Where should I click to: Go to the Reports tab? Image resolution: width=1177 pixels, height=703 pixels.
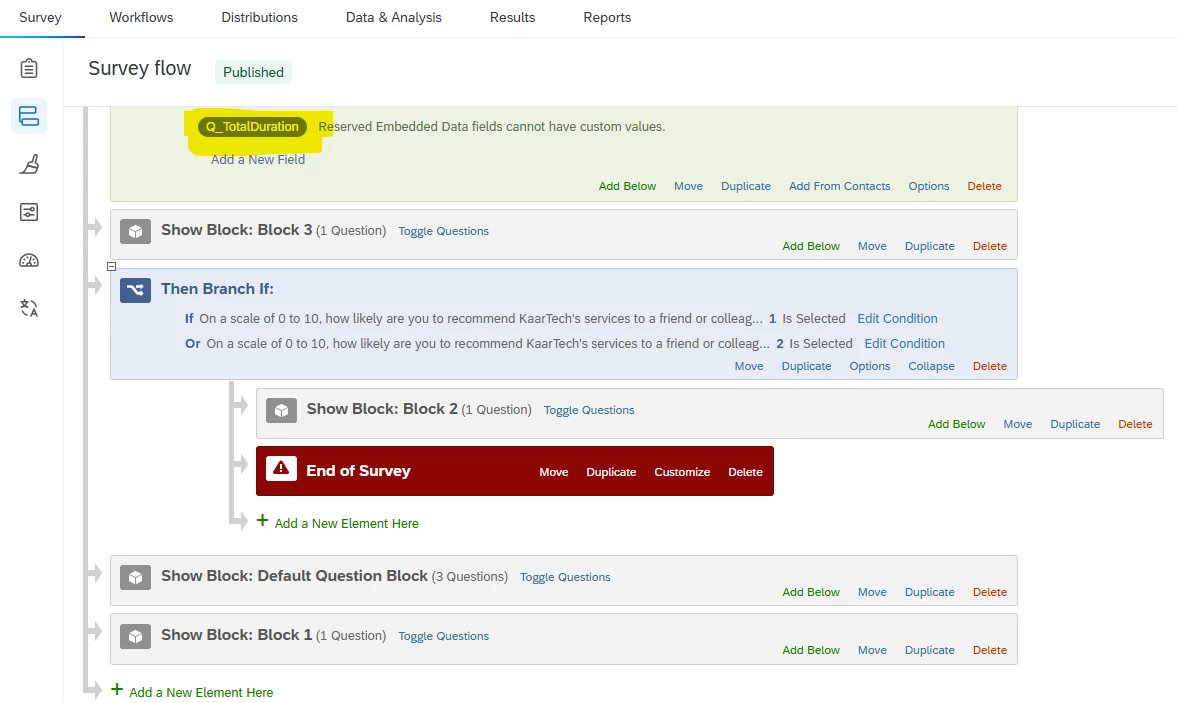click(607, 17)
